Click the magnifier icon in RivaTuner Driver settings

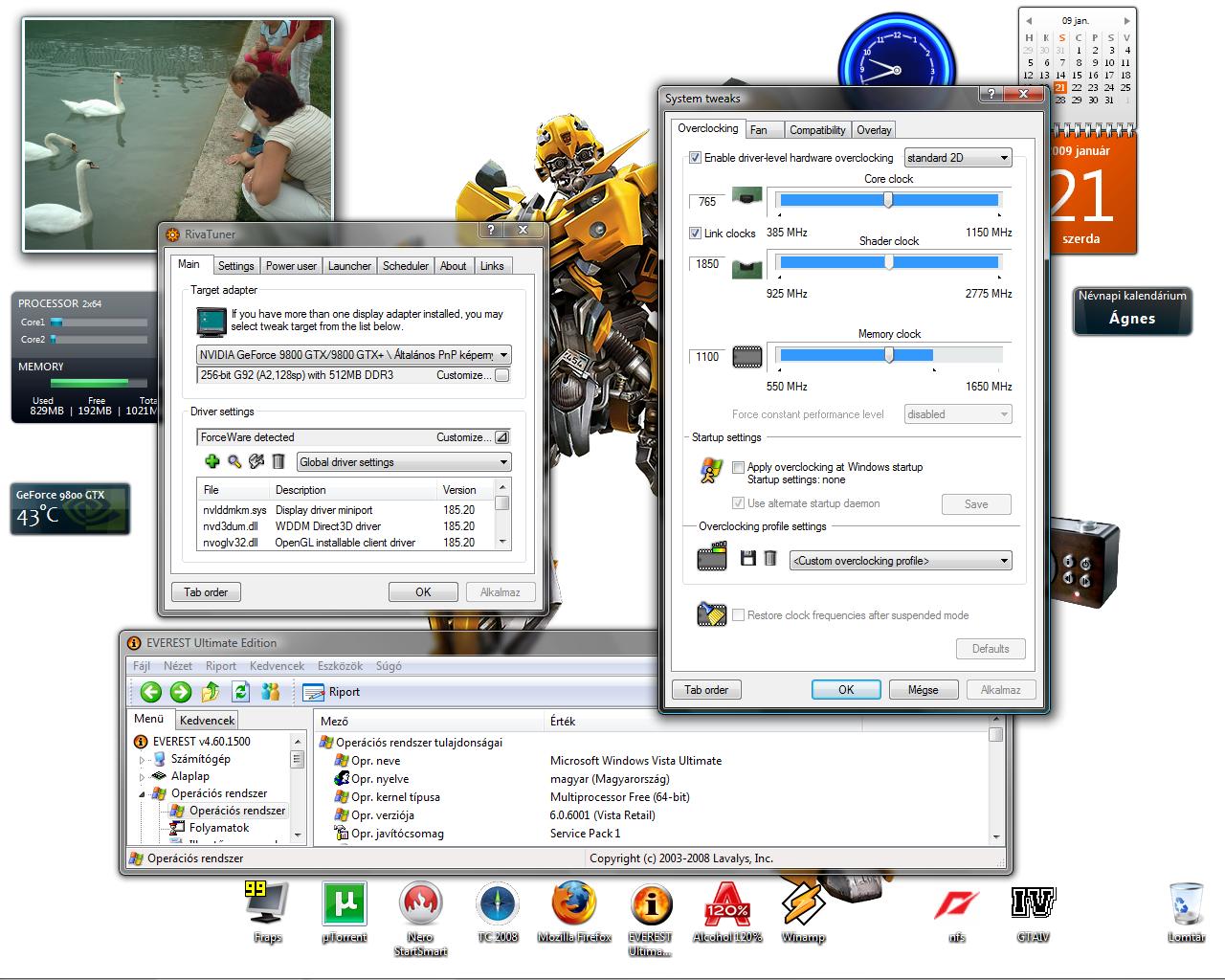(234, 461)
